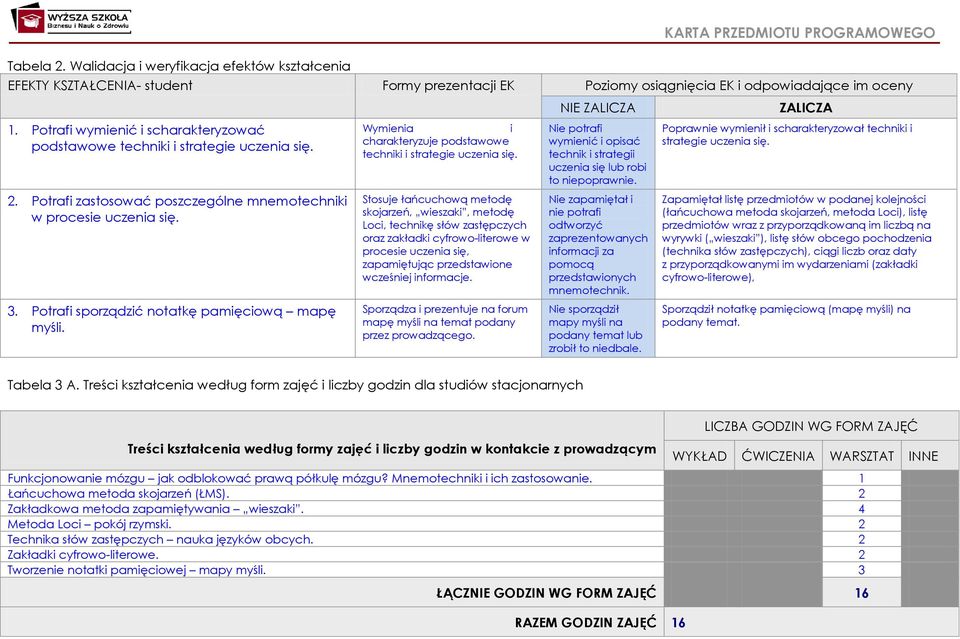This screenshot has width=960, height=639.
Task: Click workshop hours '2' for Zakładki cyfrowo-literowe
Action: [861, 555]
